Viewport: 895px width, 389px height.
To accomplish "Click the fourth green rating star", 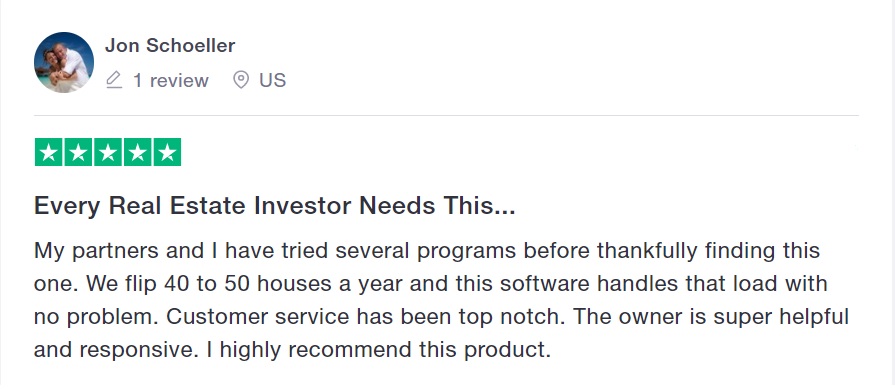I will [138, 152].
